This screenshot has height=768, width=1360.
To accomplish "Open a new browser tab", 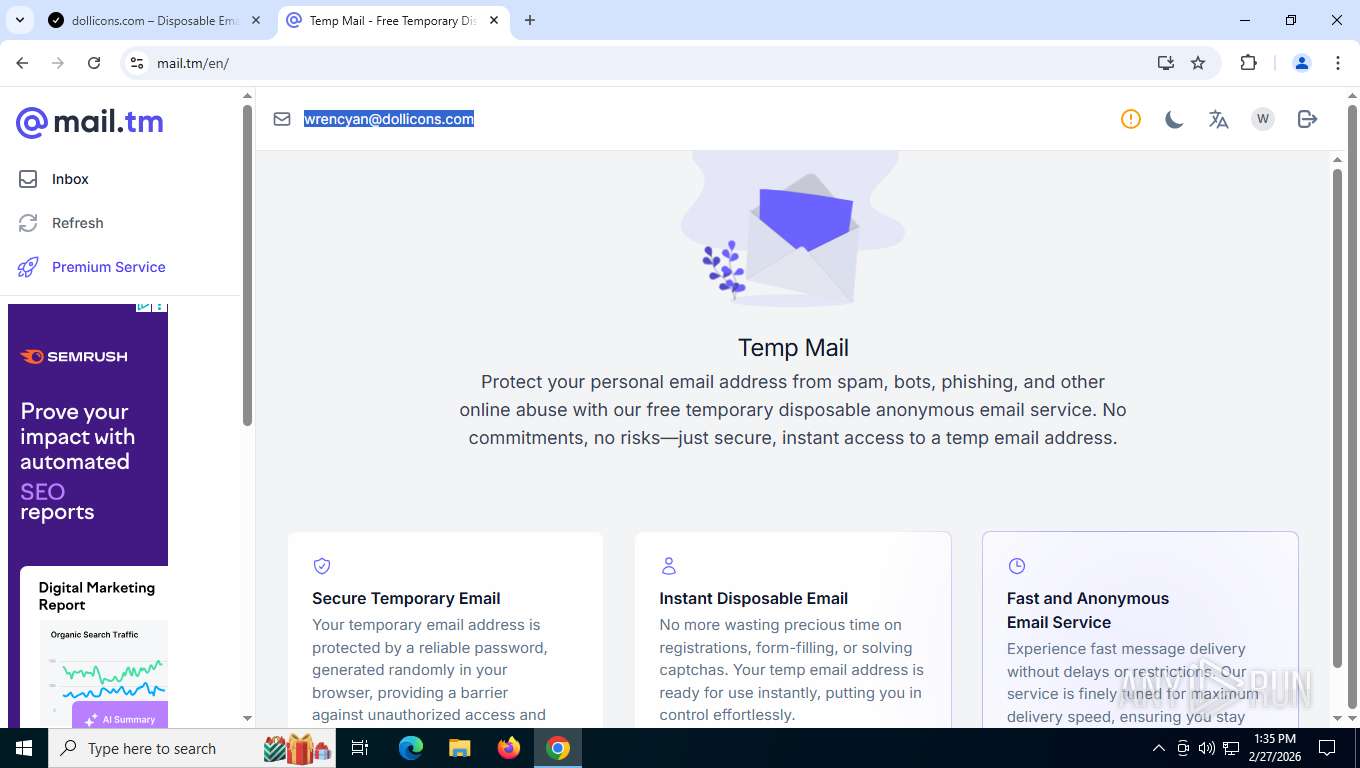I will tap(530, 20).
